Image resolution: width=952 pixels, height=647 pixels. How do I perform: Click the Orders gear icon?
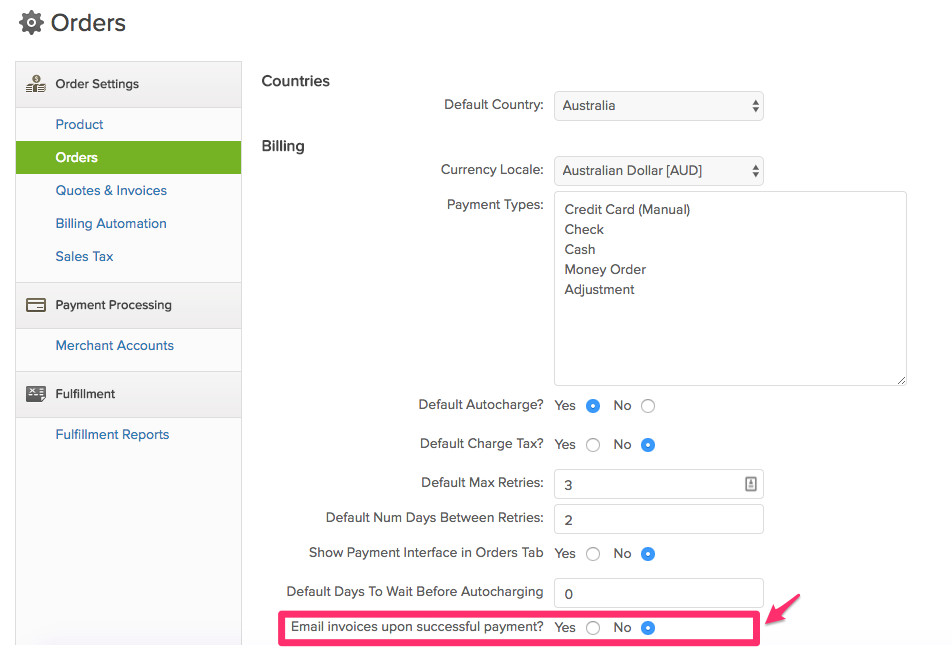point(31,23)
